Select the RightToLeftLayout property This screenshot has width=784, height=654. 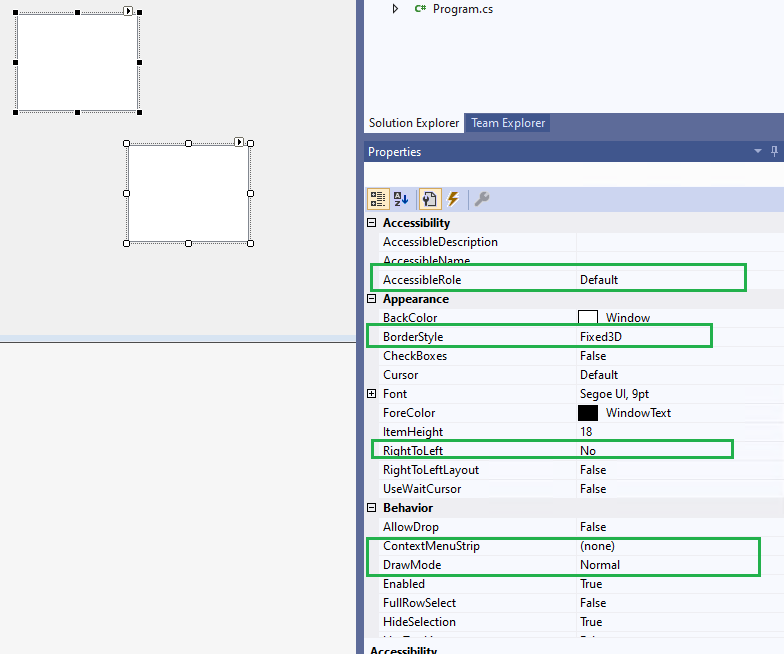pos(430,470)
